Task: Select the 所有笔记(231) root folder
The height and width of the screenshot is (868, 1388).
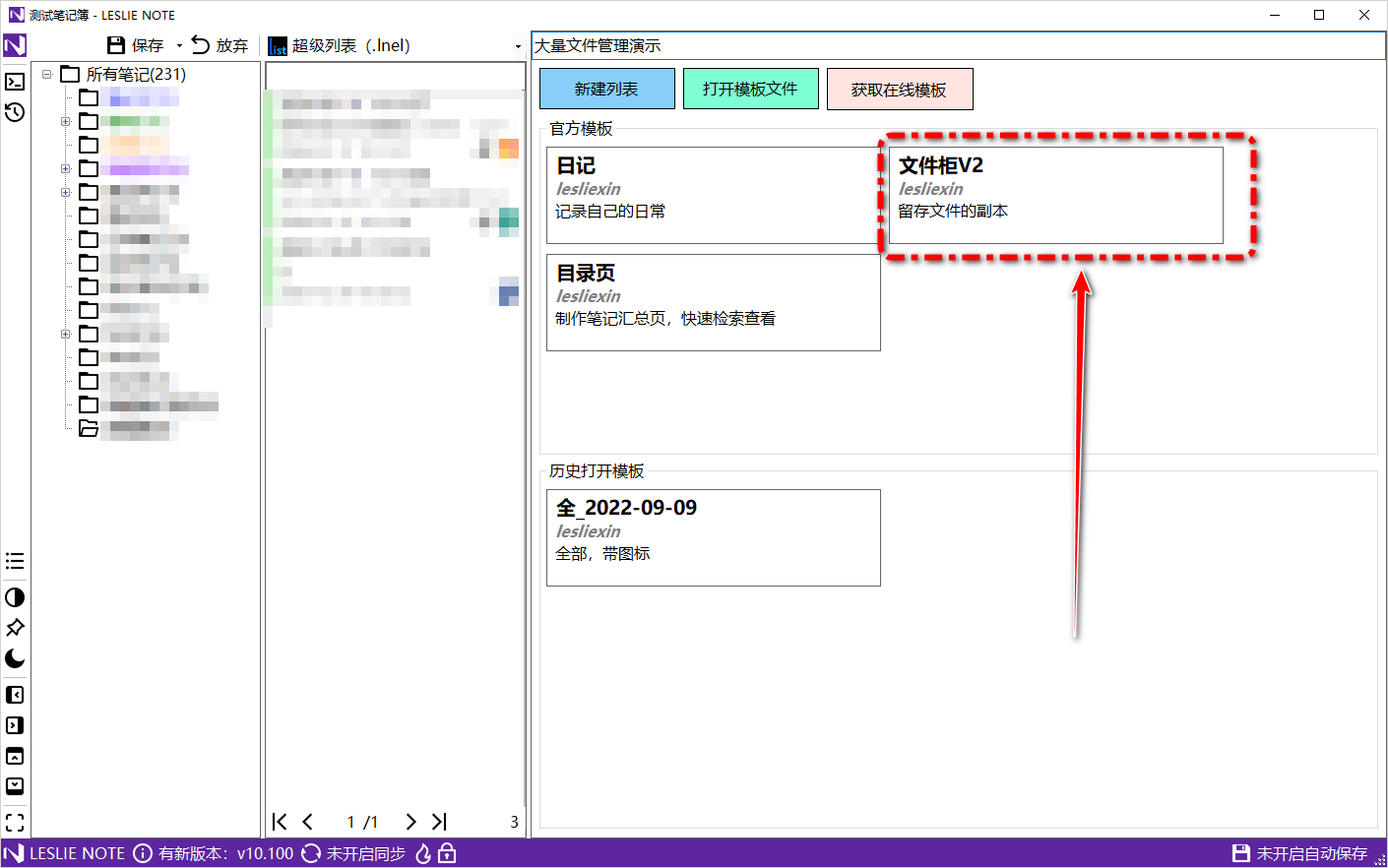Action: point(135,75)
